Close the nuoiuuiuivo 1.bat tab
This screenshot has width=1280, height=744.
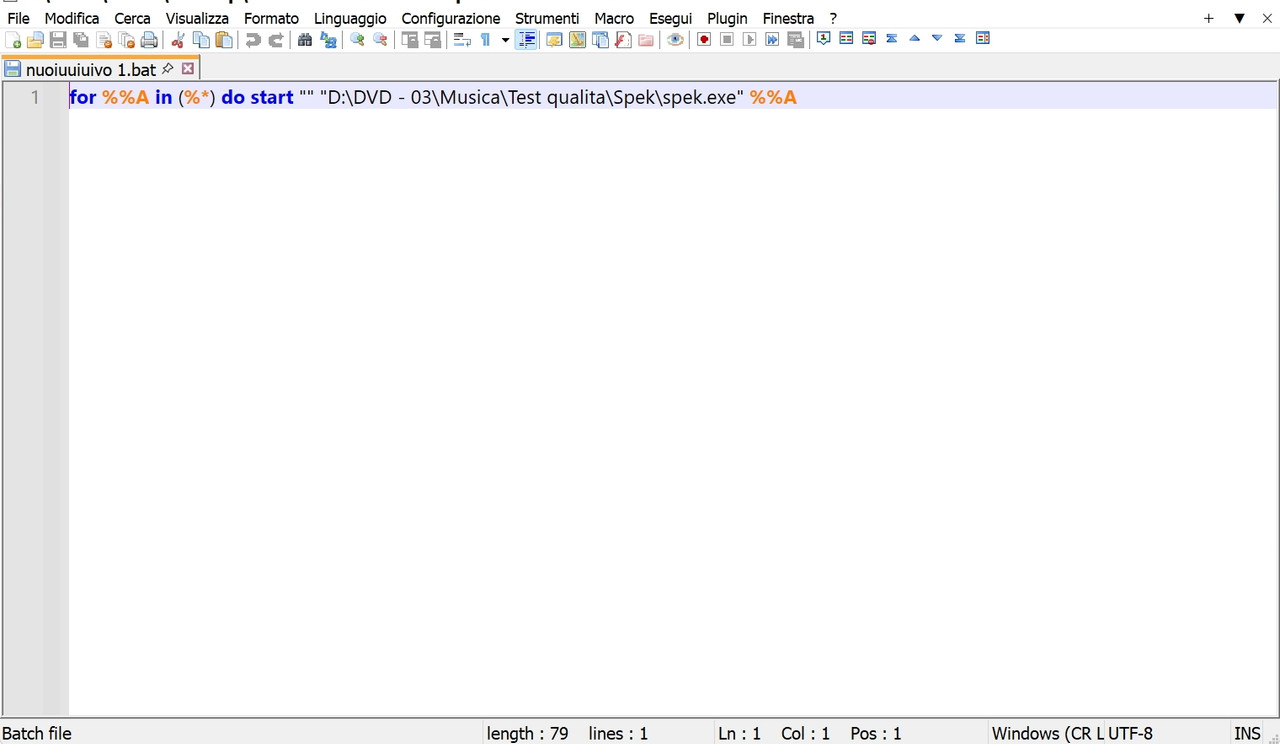click(187, 69)
